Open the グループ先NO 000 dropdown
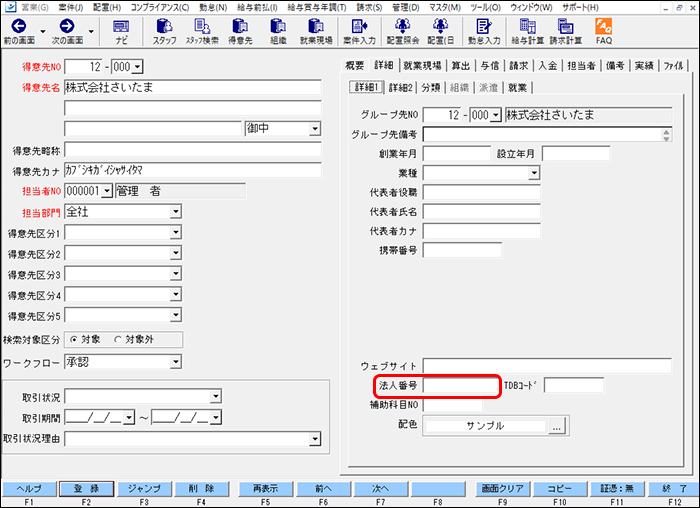Viewport: 700px width, 508px height. [x=495, y=115]
